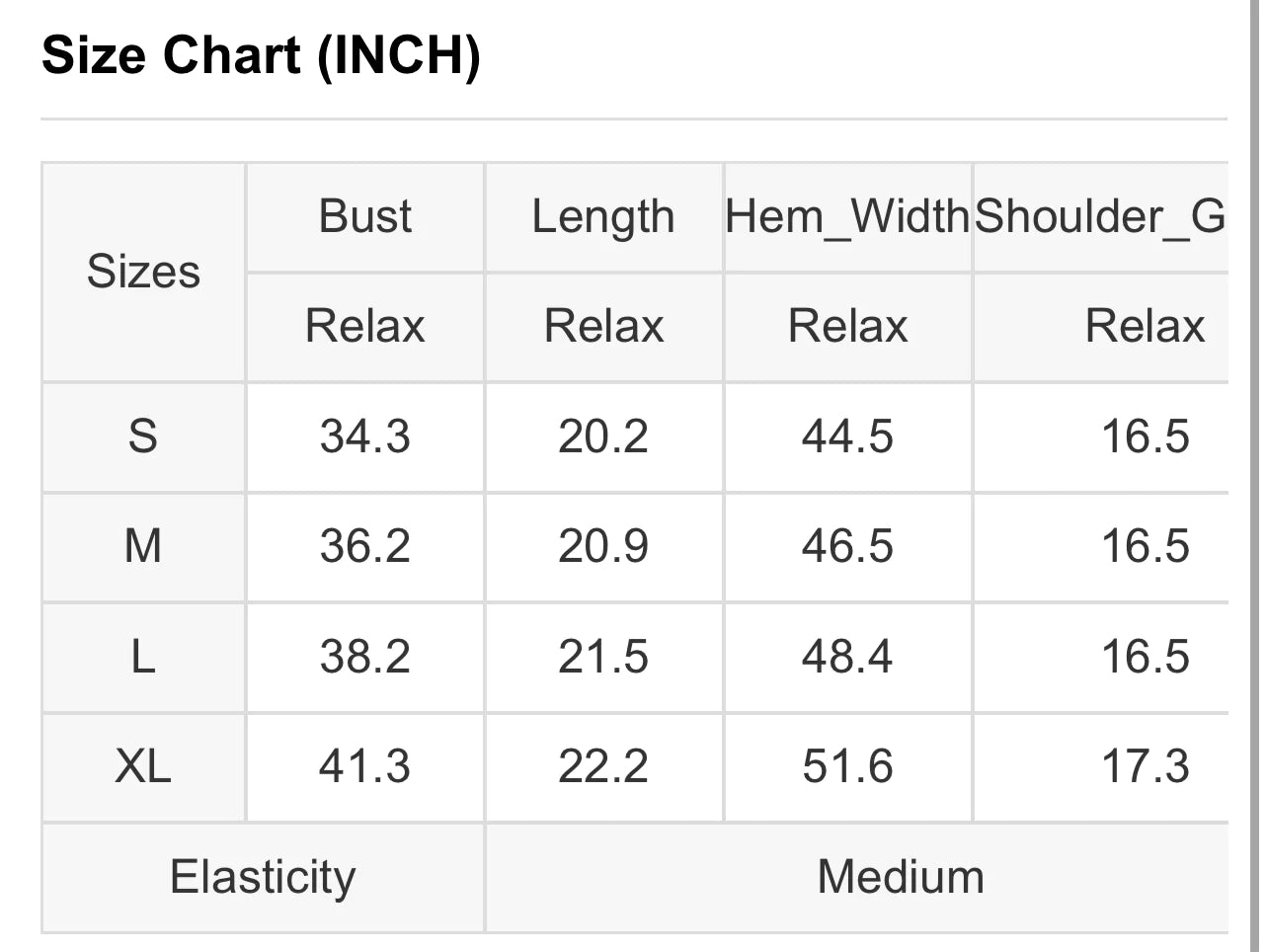The height and width of the screenshot is (952, 1268).
Task: Select the Medium elasticity value
Action: [x=901, y=877]
